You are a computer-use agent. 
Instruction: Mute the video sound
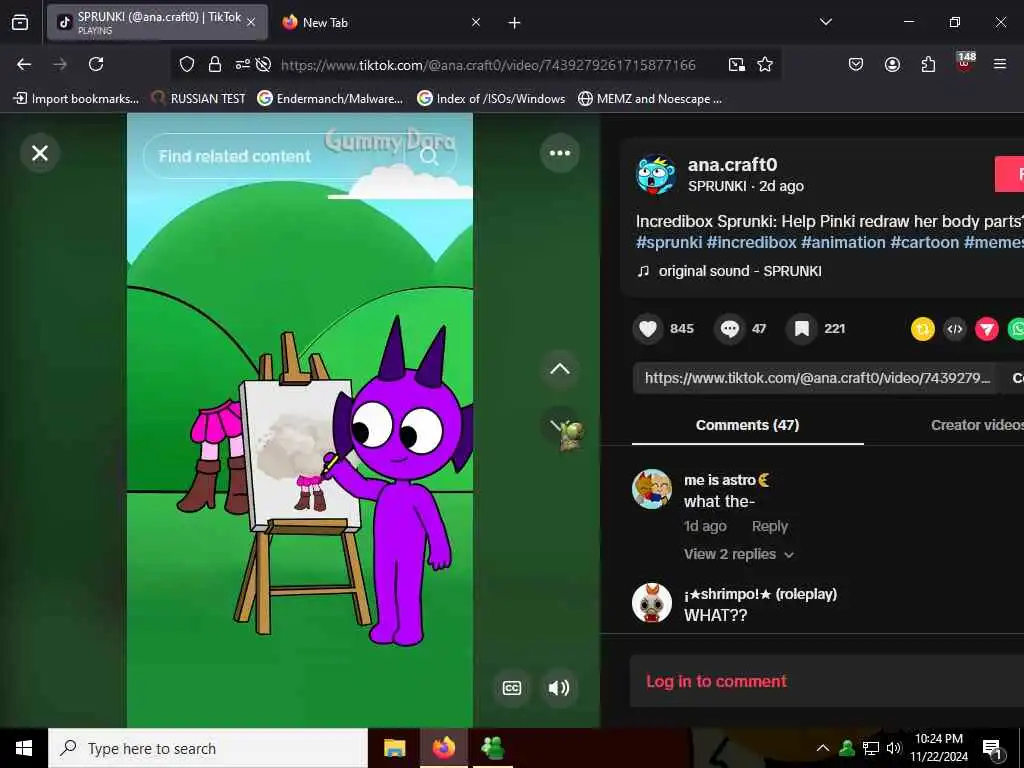(559, 688)
